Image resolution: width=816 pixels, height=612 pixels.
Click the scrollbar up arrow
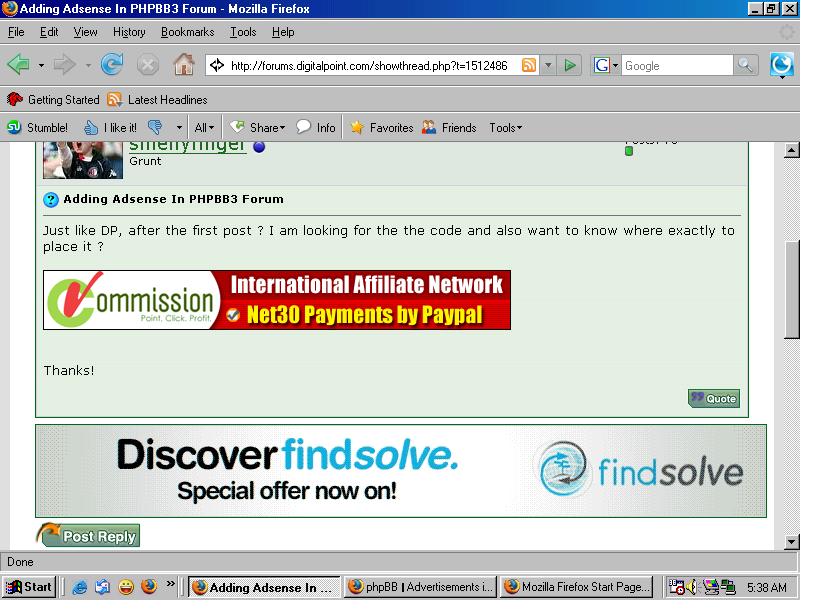791,150
